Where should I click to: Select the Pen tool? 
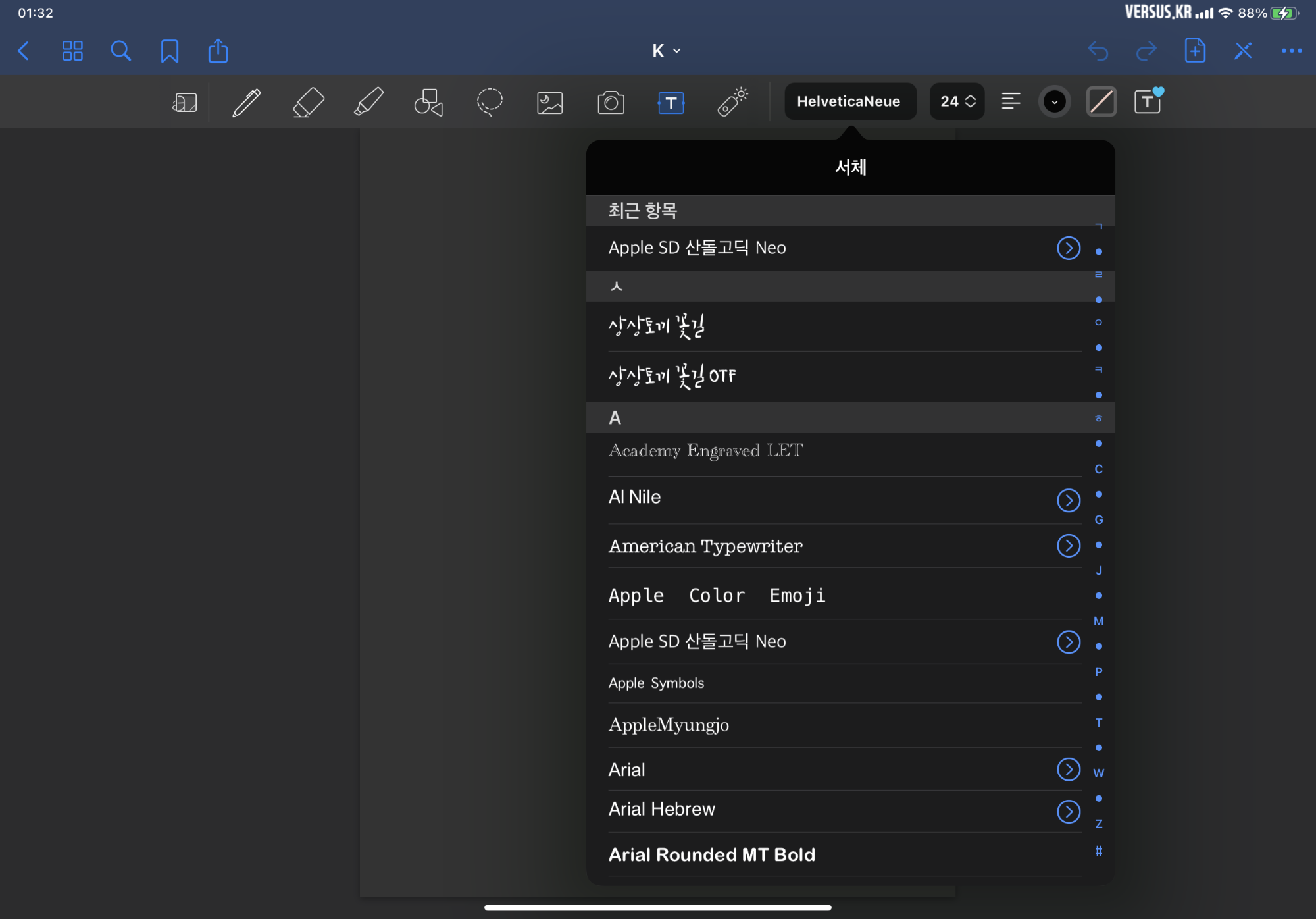pyautogui.click(x=247, y=102)
